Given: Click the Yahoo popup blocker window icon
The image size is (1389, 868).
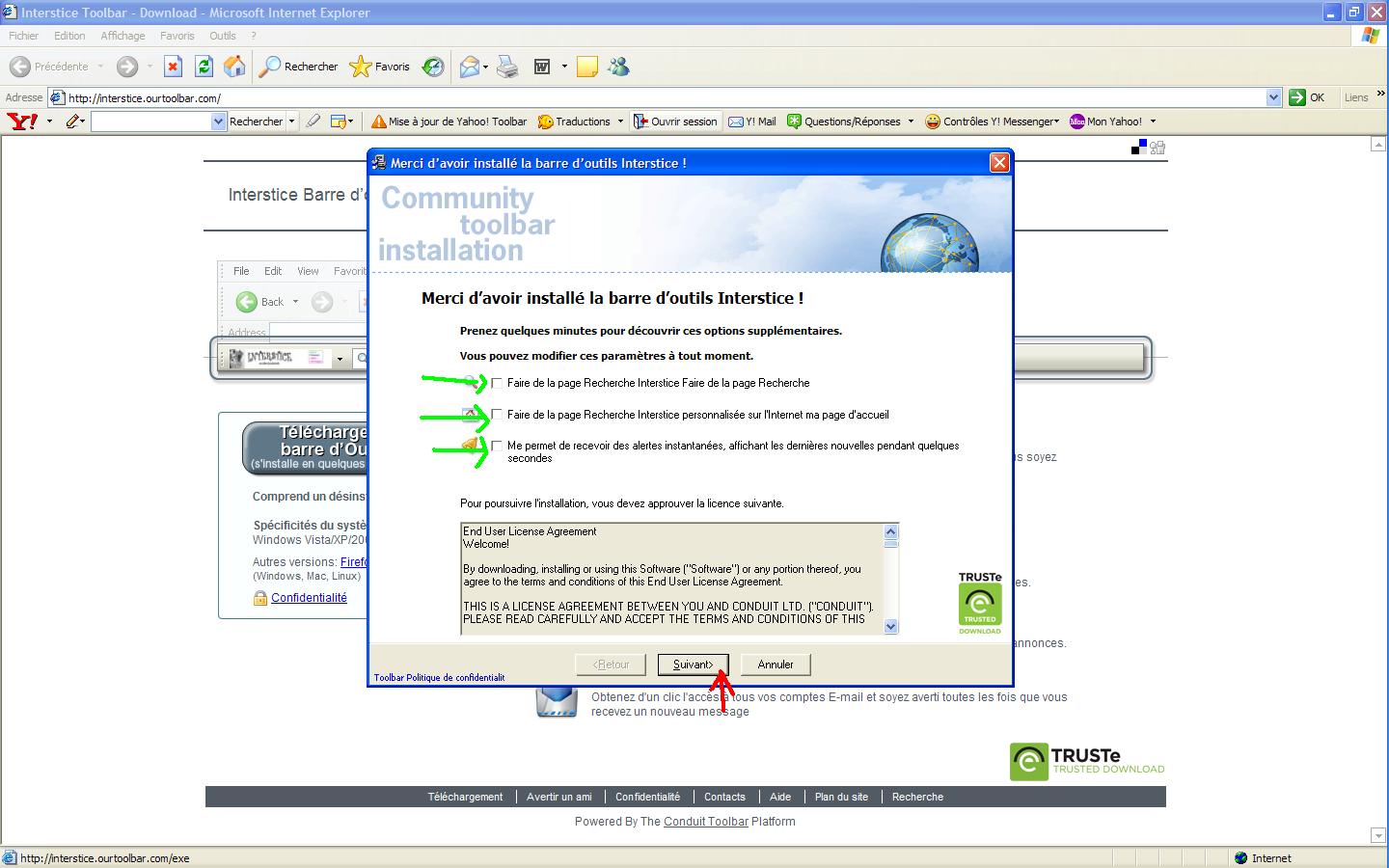Looking at the screenshot, I should pos(338,122).
